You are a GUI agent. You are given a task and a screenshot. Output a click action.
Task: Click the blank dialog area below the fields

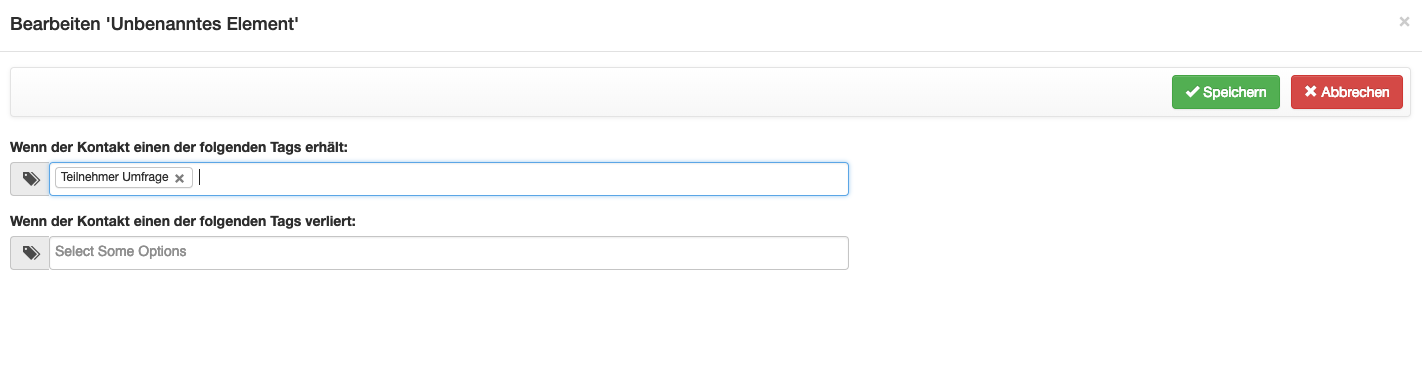pos(711,325)
